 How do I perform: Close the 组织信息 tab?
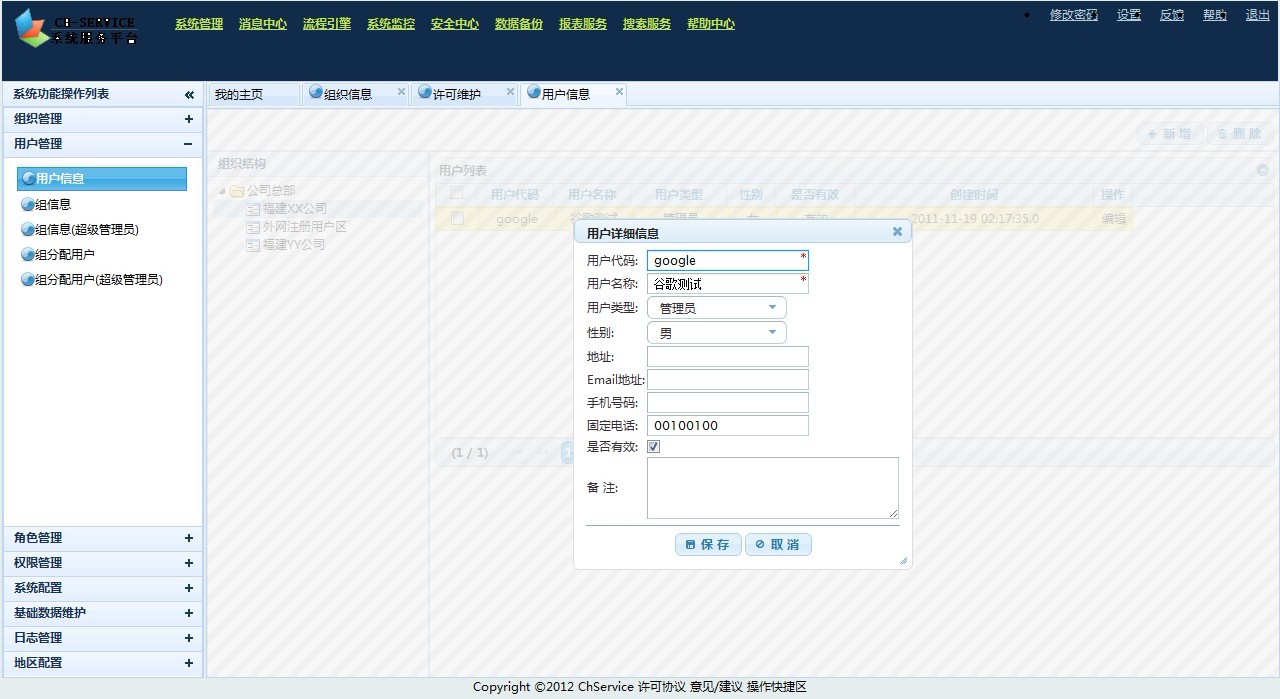point(401,92)
